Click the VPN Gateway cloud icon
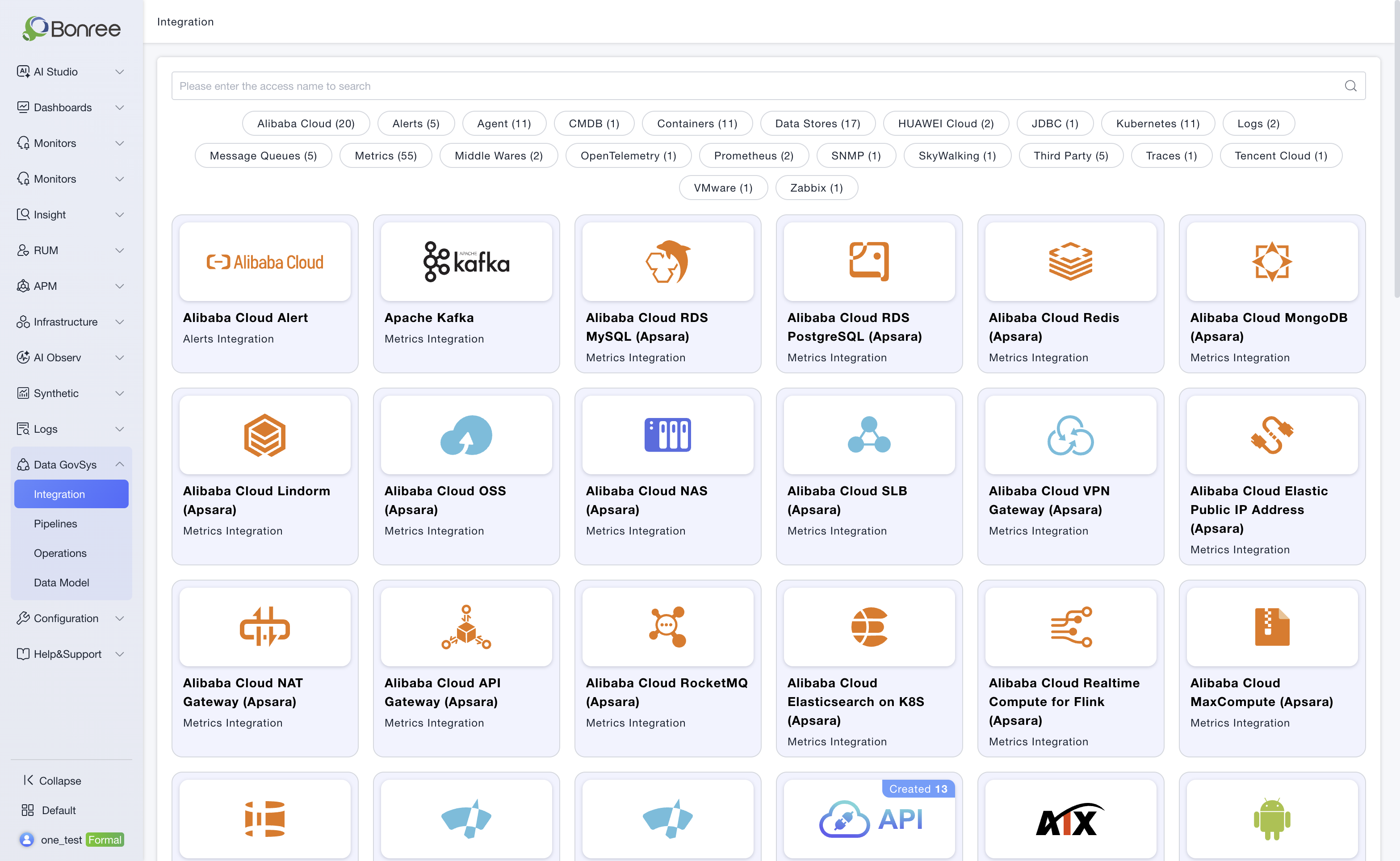The image size is (1400, 861). [x=1071, y=435]
